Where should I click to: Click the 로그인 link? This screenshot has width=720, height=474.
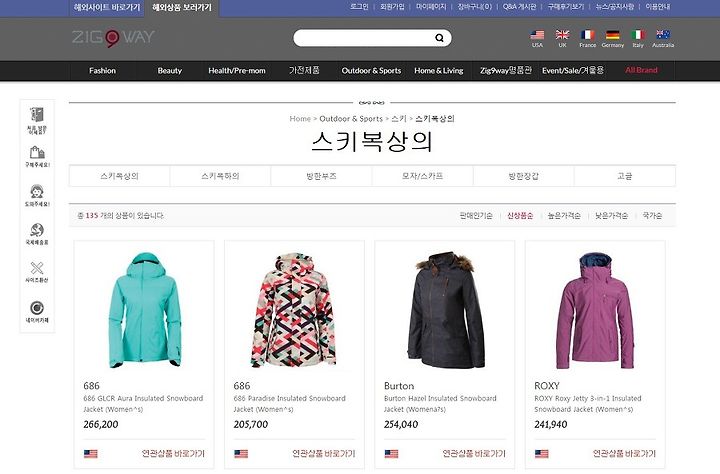(359, 7)
